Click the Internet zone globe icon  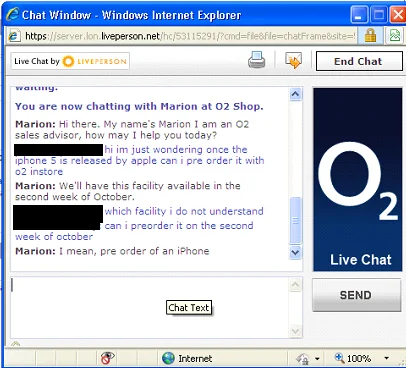coord(168,358)
